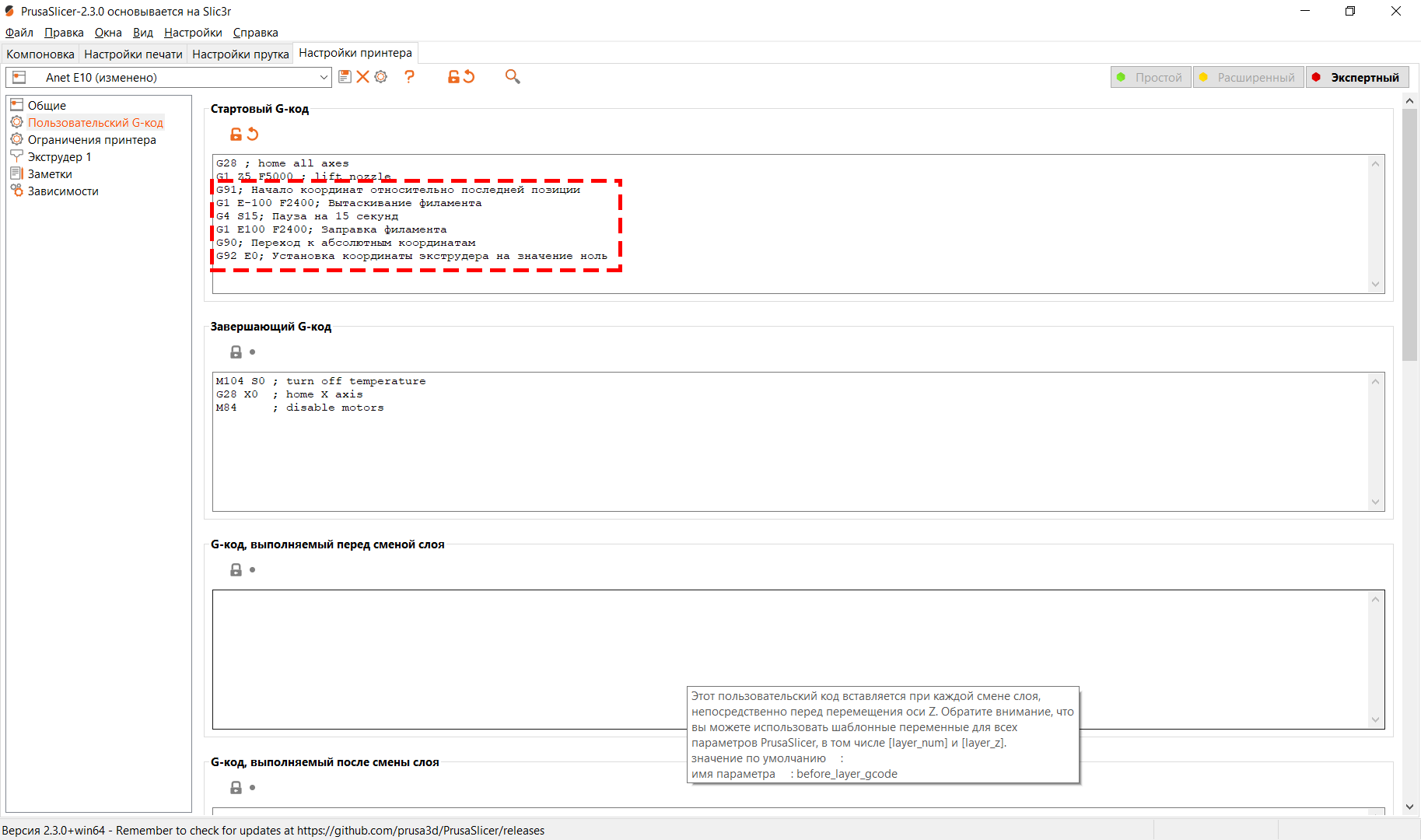Click the gear icon beside the delete preset icon
Screen dimensions: 1421x840
click(x=380, y=77)
